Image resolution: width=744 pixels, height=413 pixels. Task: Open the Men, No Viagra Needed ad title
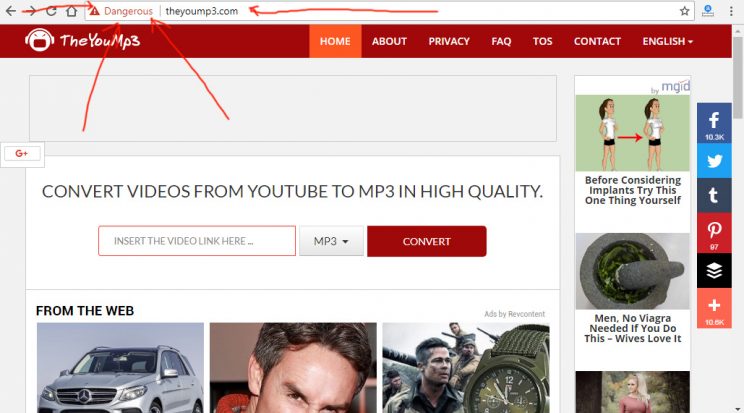coord(632,329)
